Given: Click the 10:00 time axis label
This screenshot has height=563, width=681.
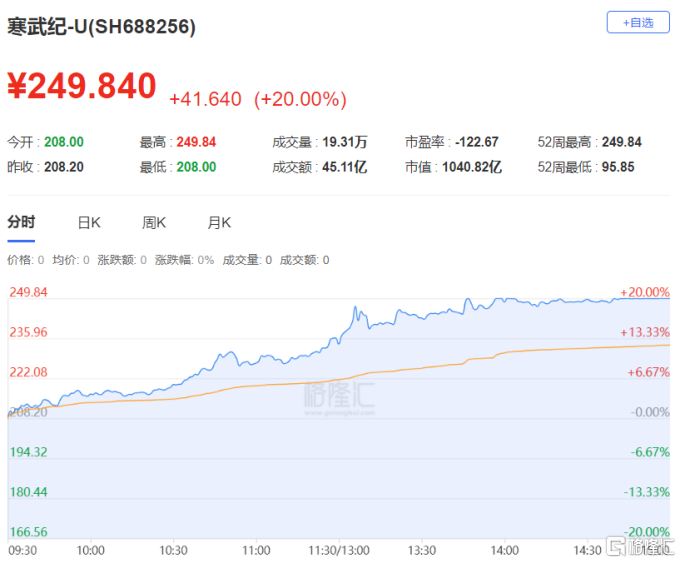Looking at the screenshot, I should 90,551.
